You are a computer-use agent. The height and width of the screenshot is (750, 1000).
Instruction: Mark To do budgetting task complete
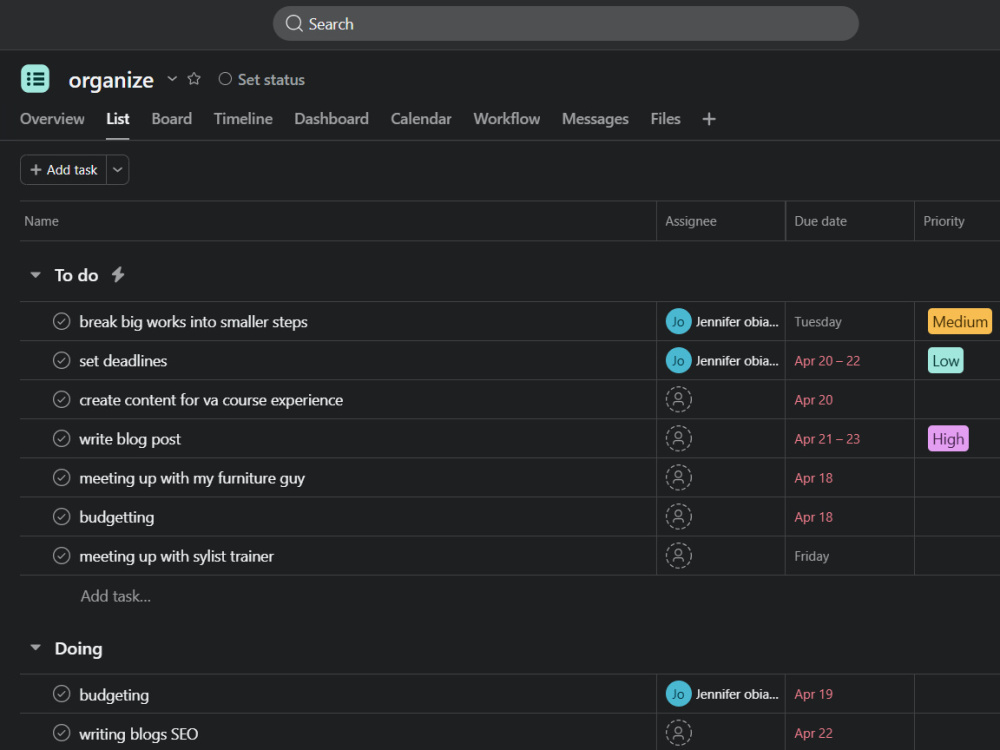pos(61,517)
